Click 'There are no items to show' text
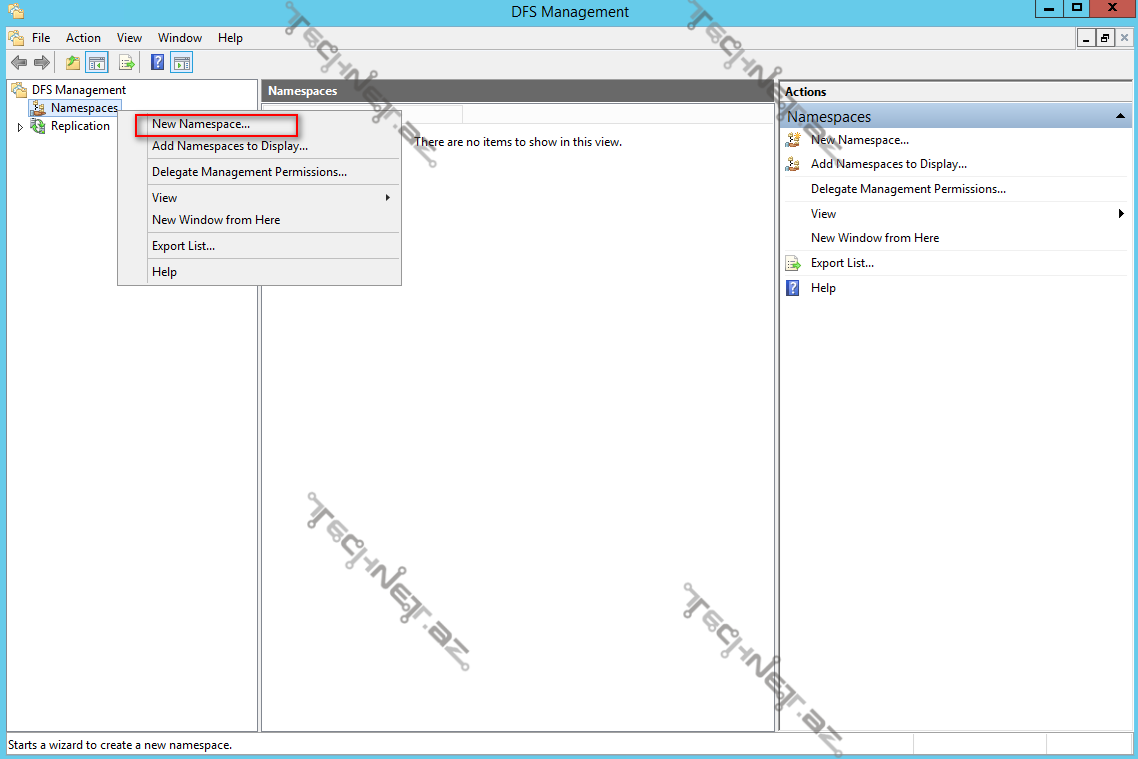Screen dimensions: 1138x759 (x=517, y=142)
